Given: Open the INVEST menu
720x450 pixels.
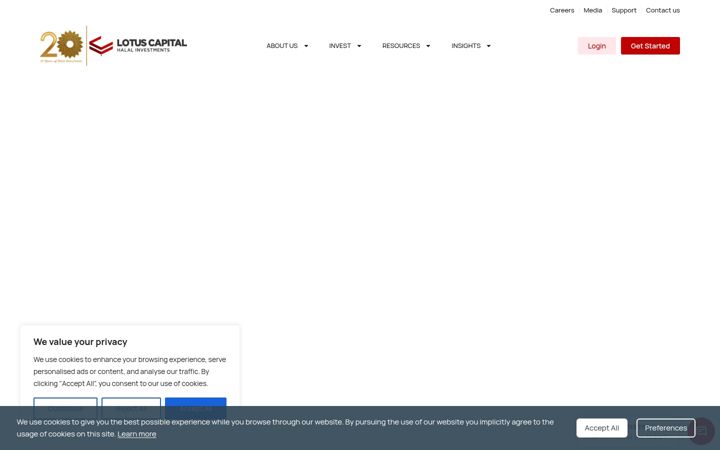Looking at the screenshot, I should click(340, 46).
